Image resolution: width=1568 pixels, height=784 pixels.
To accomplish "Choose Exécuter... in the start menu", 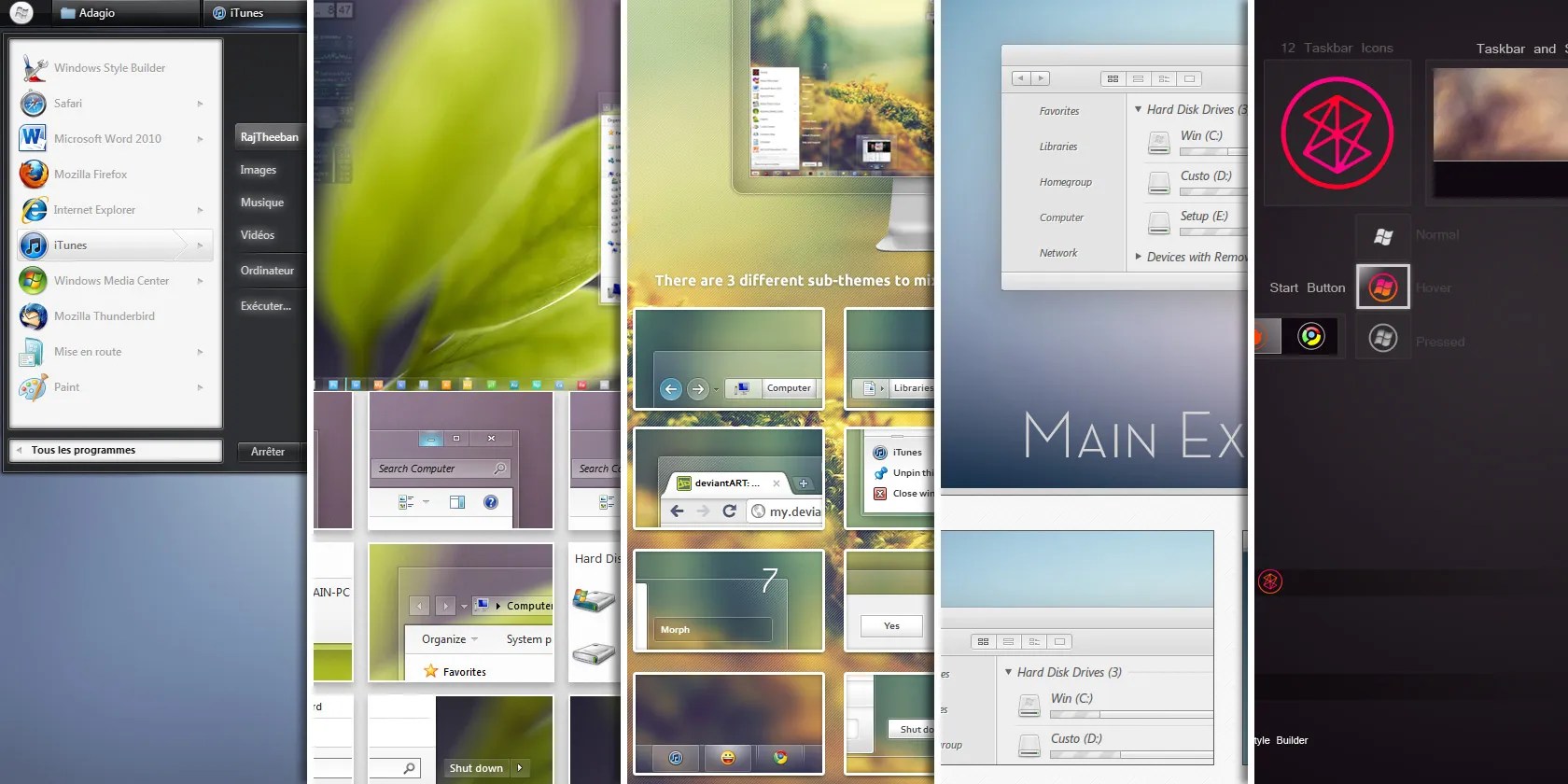I will [x=266, y=306].
